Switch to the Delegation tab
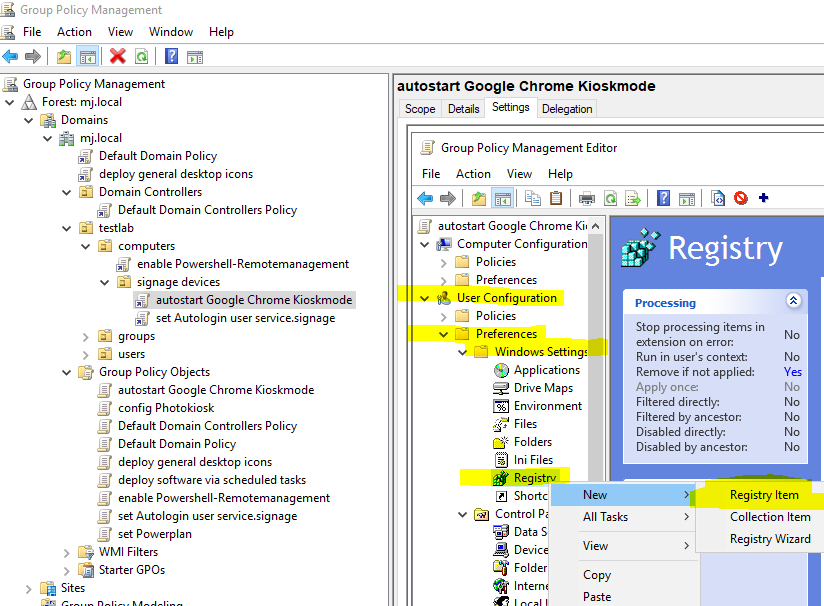 coord(567,109)
